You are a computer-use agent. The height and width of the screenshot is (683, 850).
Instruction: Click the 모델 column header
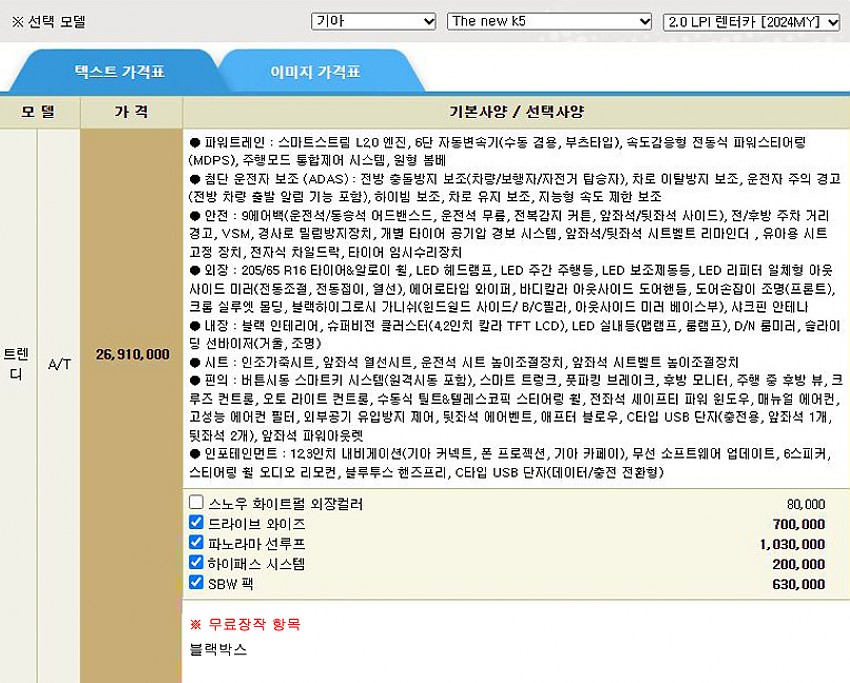(x=39, y=111)
